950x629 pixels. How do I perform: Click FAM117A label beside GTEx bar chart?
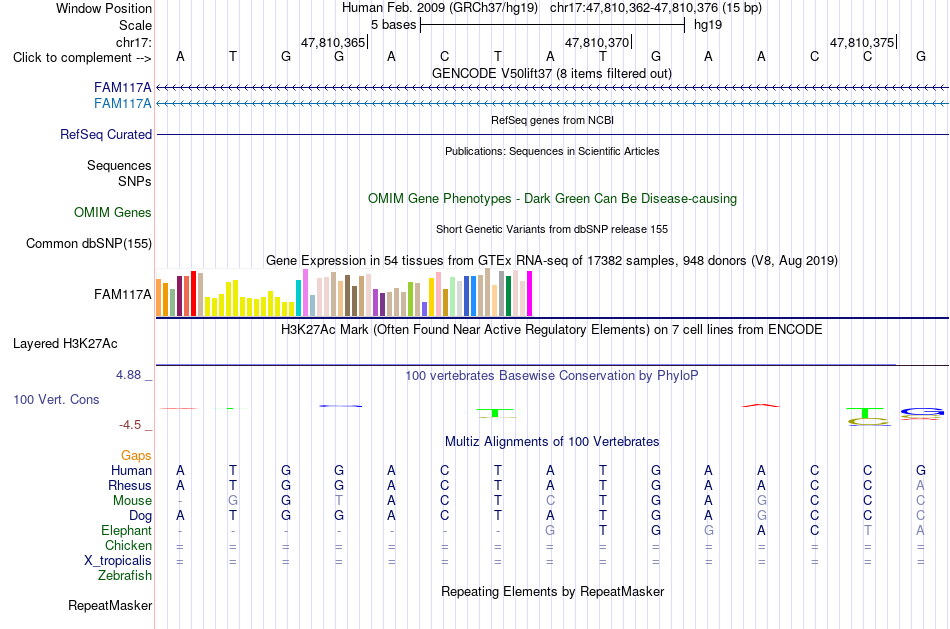pyautogui.click(x=122, y=295)
